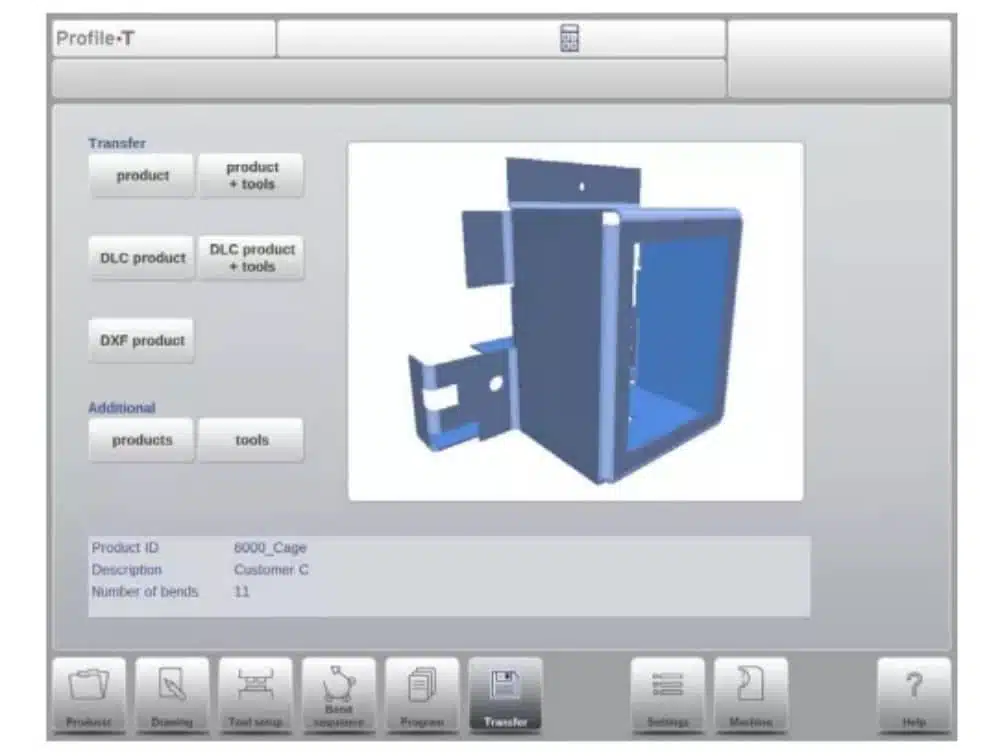Click the Description label

(x=127, y=570)
